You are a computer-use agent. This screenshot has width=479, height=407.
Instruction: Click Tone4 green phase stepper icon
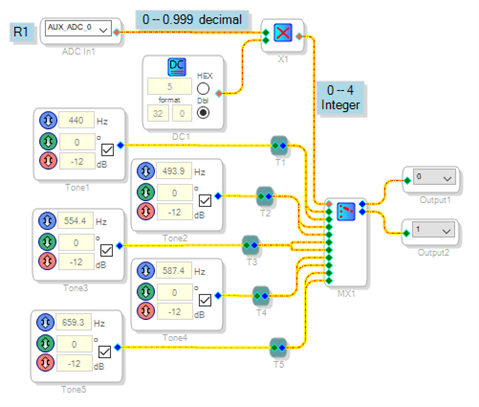coord(146,292)
